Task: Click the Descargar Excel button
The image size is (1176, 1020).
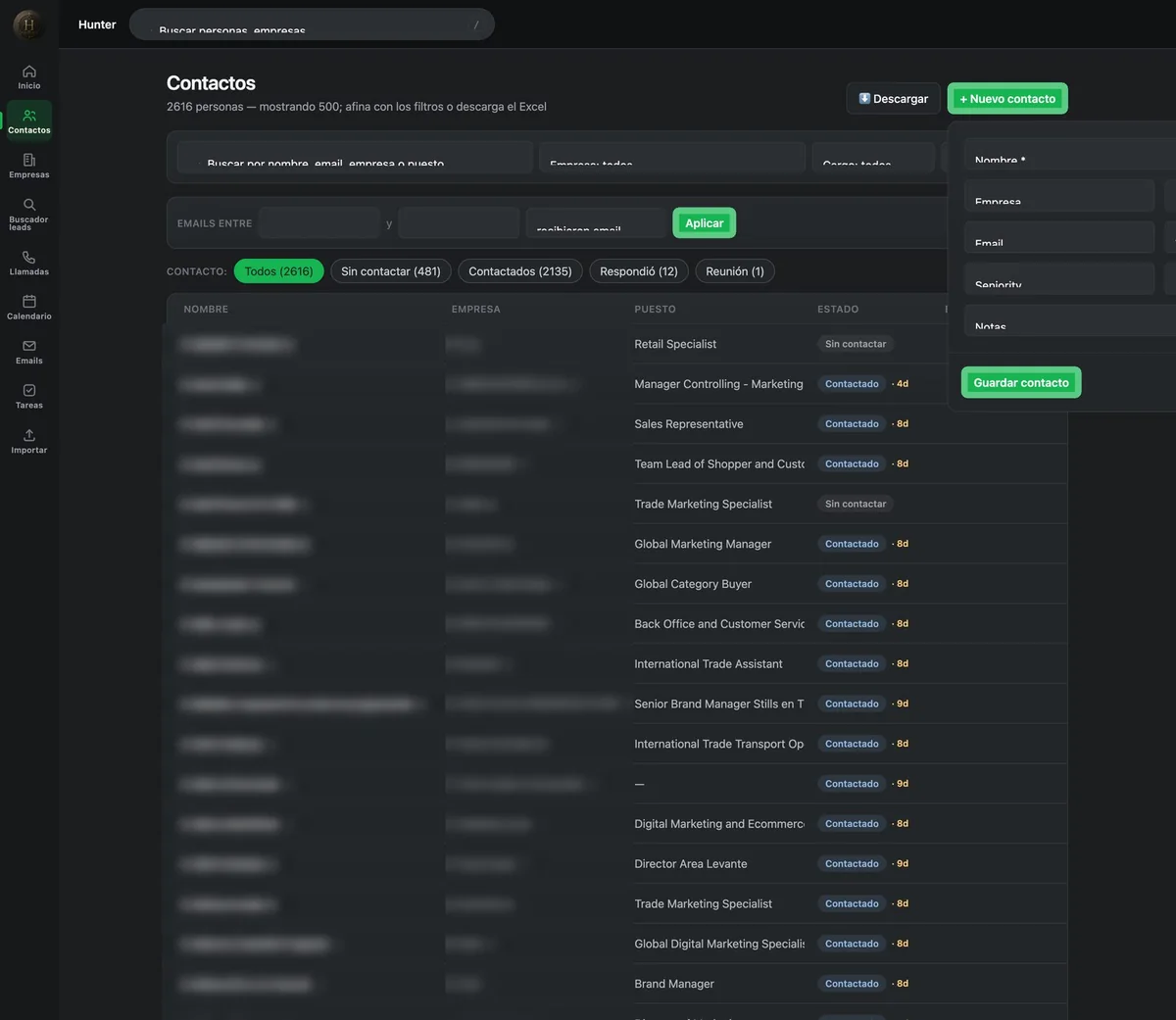Action: point(894,99)
